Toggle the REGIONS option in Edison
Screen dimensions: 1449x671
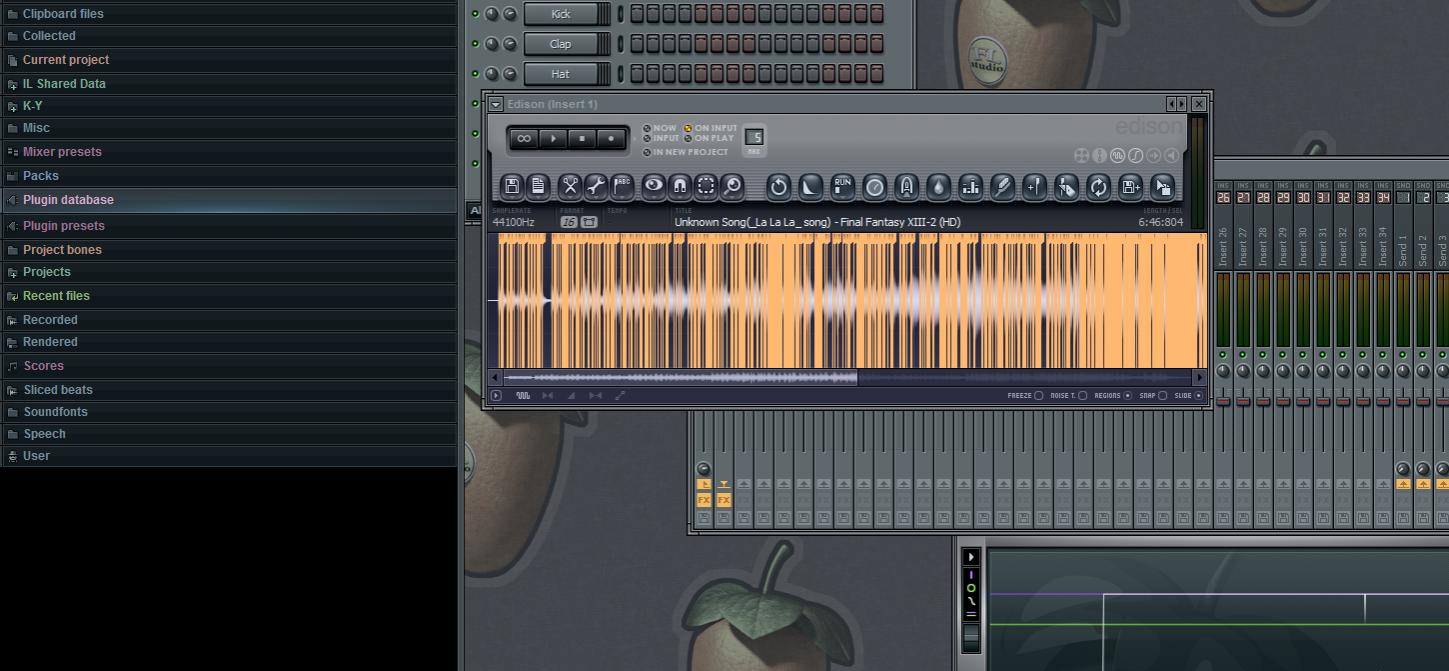click(x=1113, y=396)
